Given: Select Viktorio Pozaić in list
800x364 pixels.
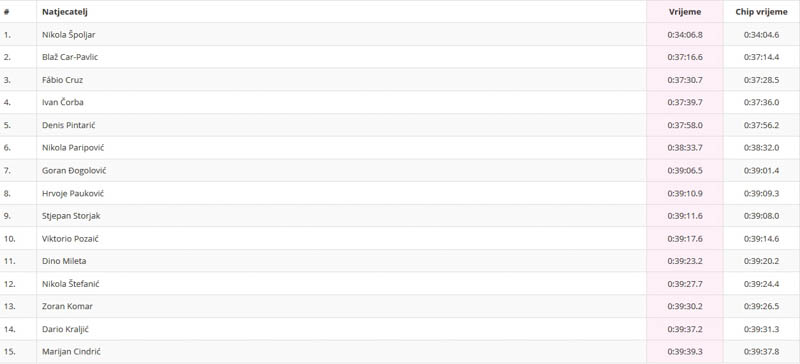Looking at the screenshot, I should click(70, 238).
